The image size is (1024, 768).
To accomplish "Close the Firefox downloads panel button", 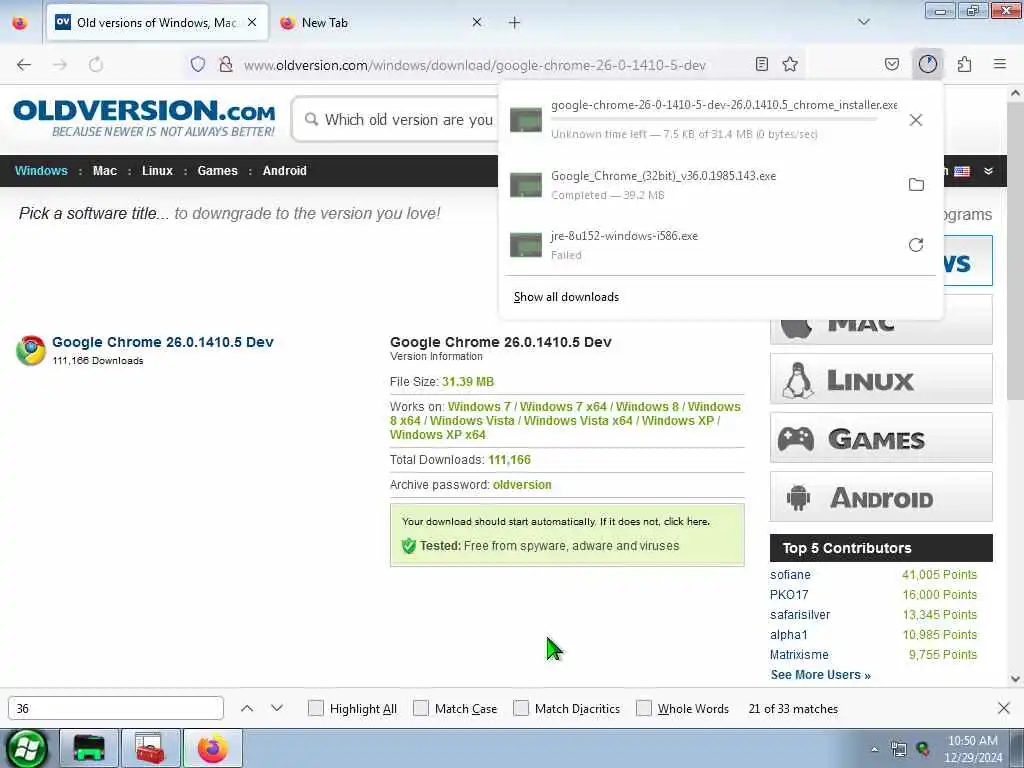I will point(928,64).
